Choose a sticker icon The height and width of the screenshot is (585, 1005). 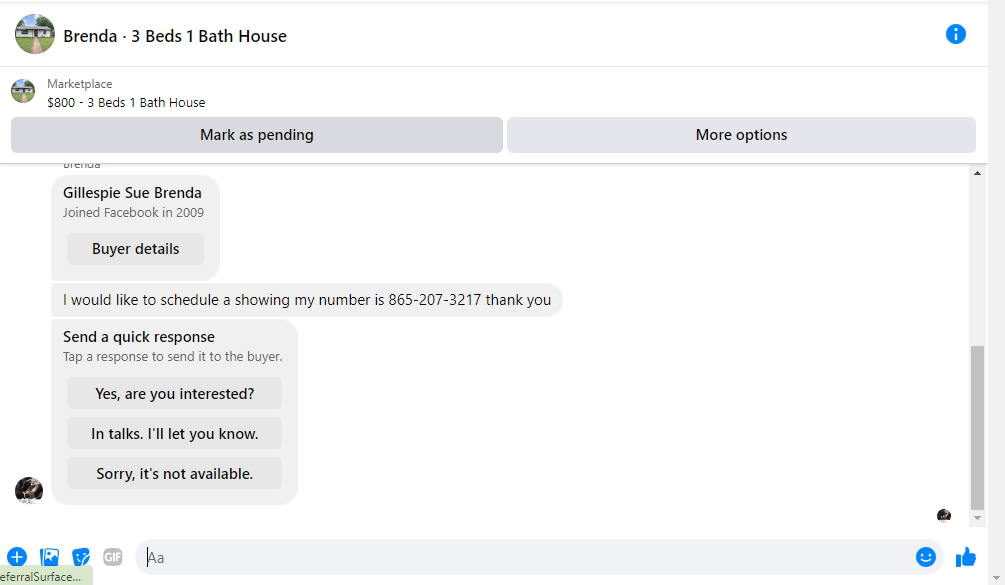click(x=81, y=557)
